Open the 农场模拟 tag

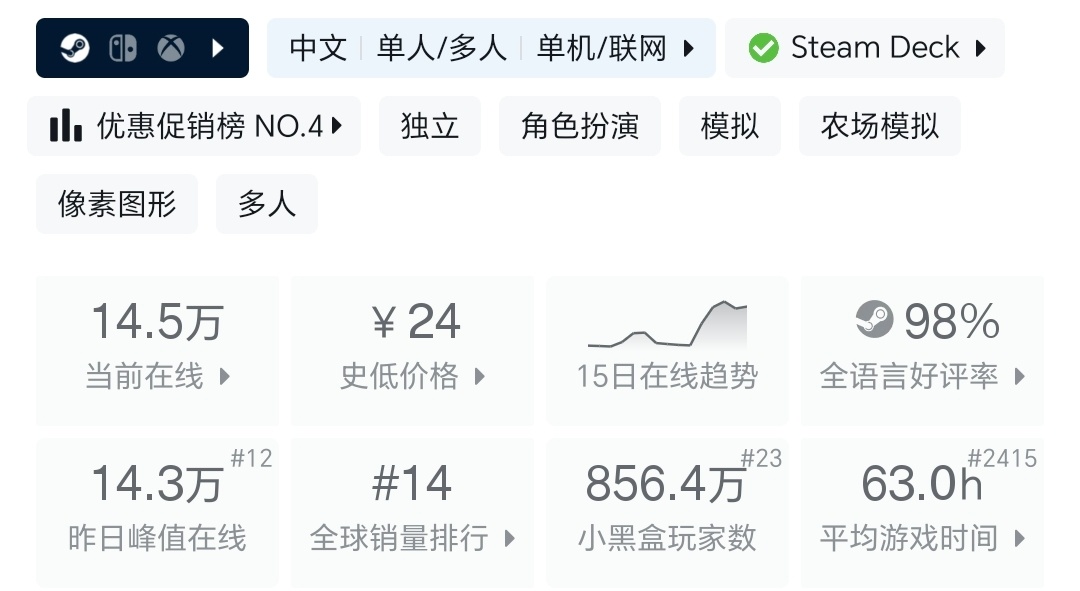tap(880, 126)
